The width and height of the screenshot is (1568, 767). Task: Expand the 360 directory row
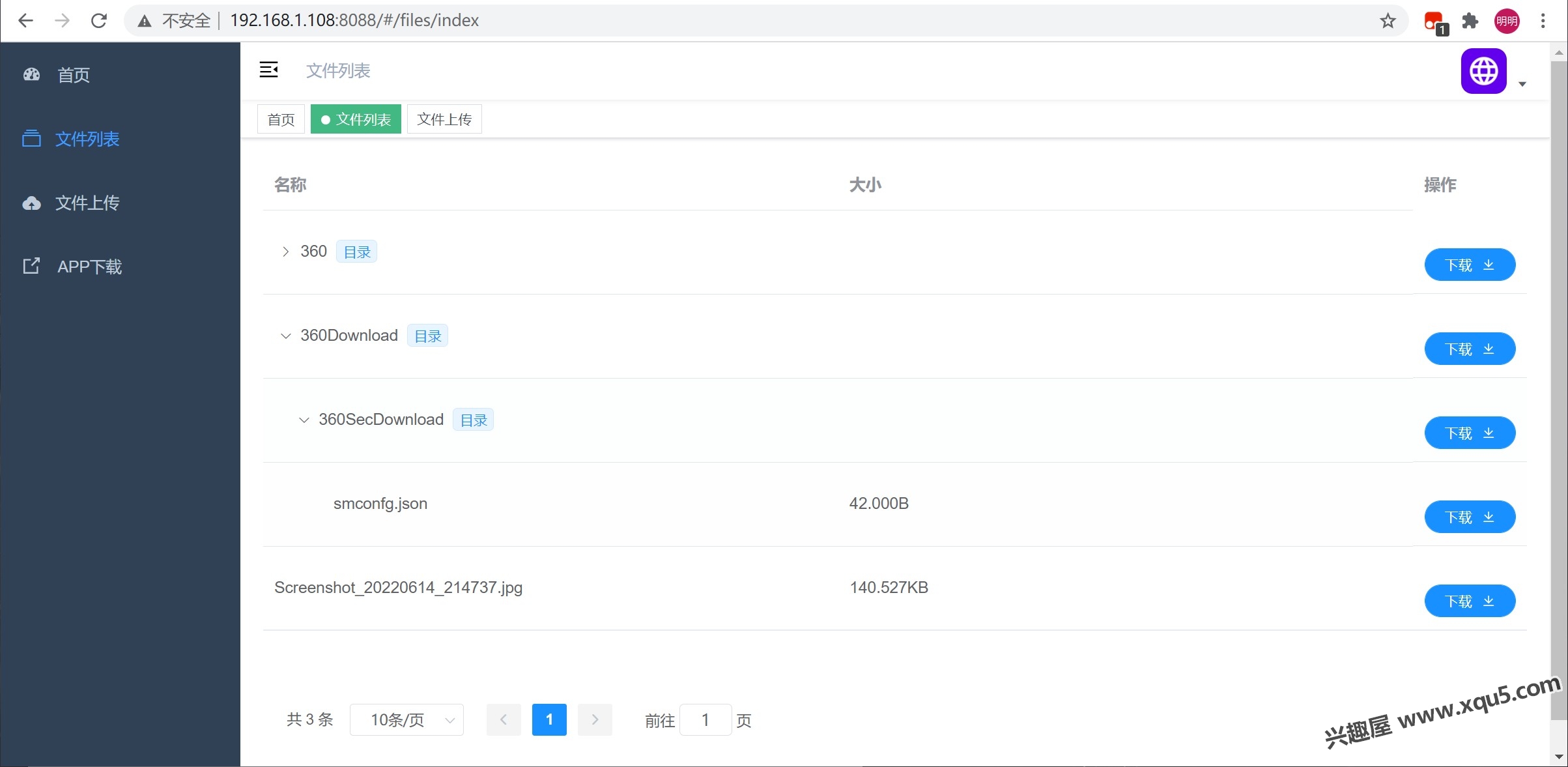[x=285, y=252]
